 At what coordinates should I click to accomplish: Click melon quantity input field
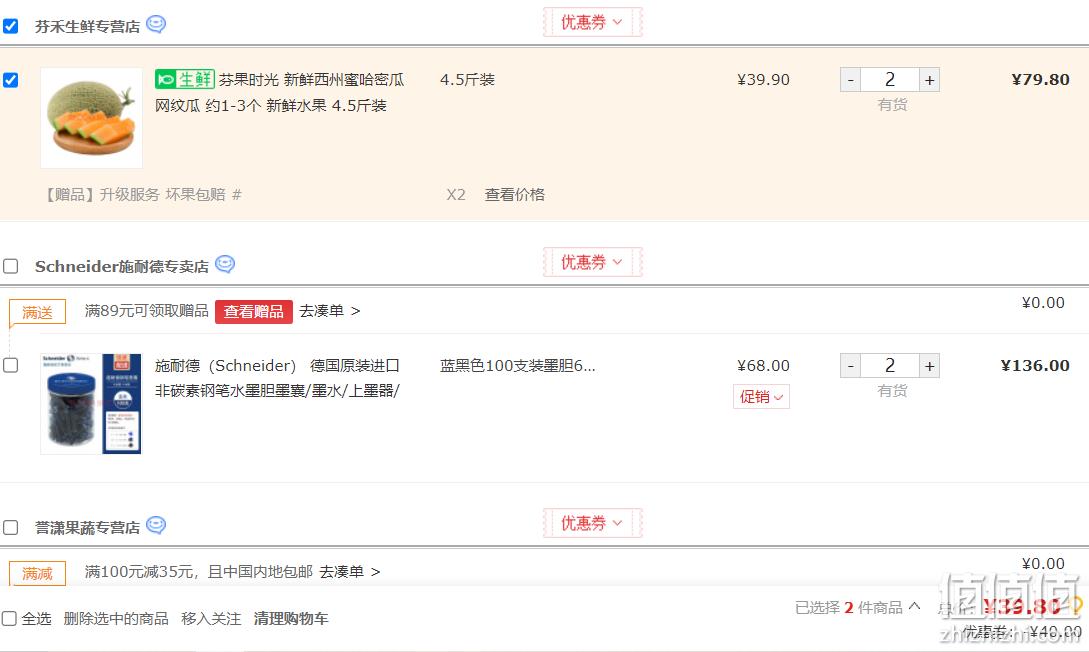(x=890, y=80)
